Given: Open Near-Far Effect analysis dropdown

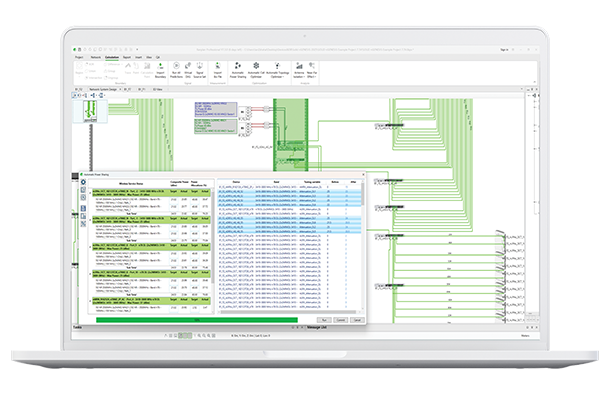Looking at the screenshot, I should click(x=312, y=70).
